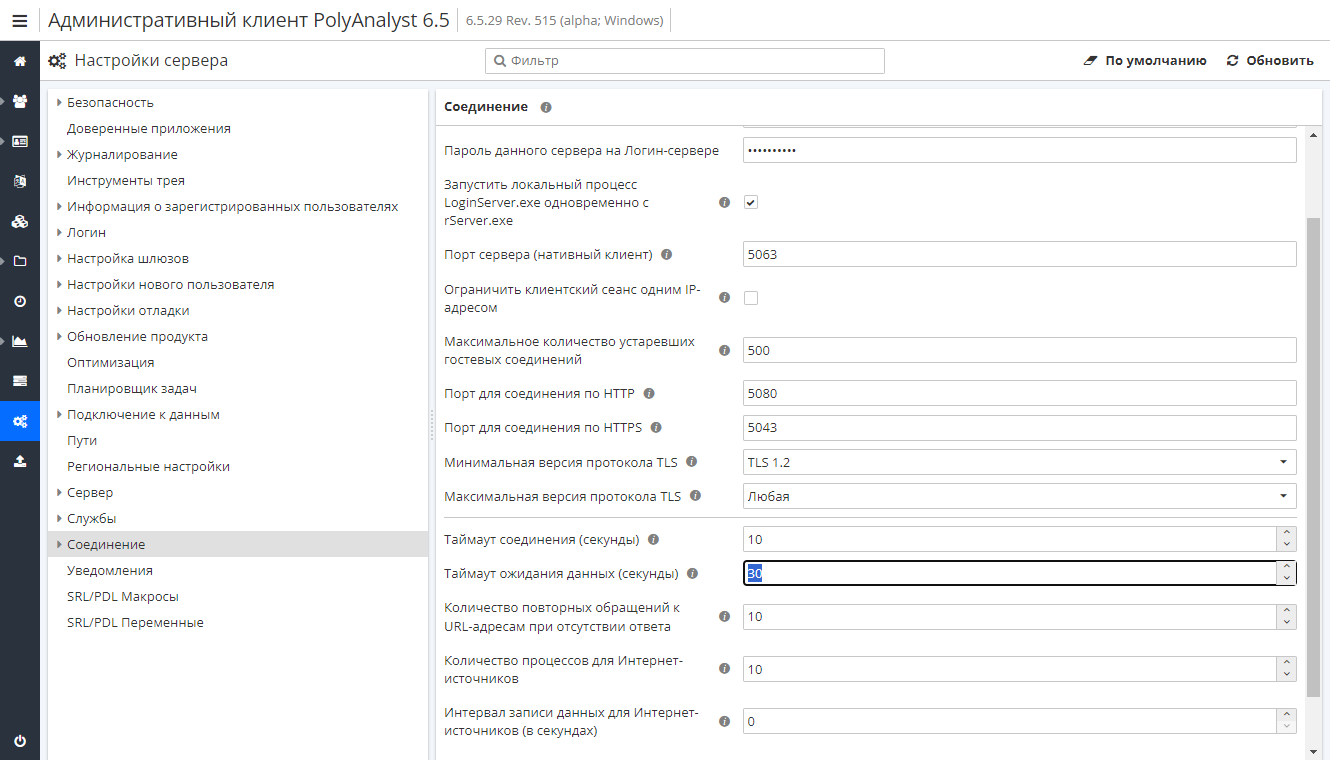Expand the Безопасность tree node
The height and width of the screenshot is (760, 1330).
(59, 102)
